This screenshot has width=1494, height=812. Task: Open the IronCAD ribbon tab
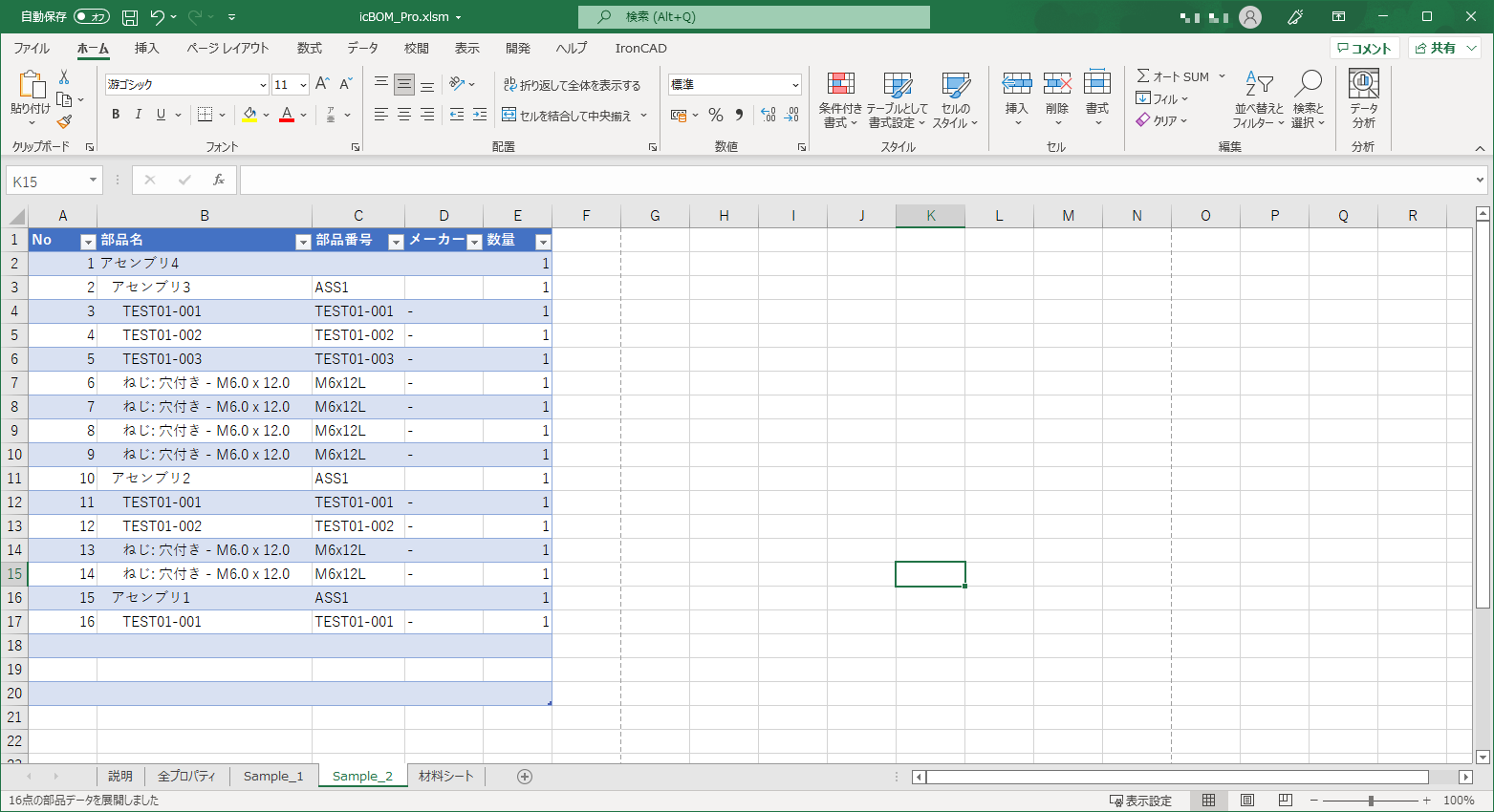(640, 48)
